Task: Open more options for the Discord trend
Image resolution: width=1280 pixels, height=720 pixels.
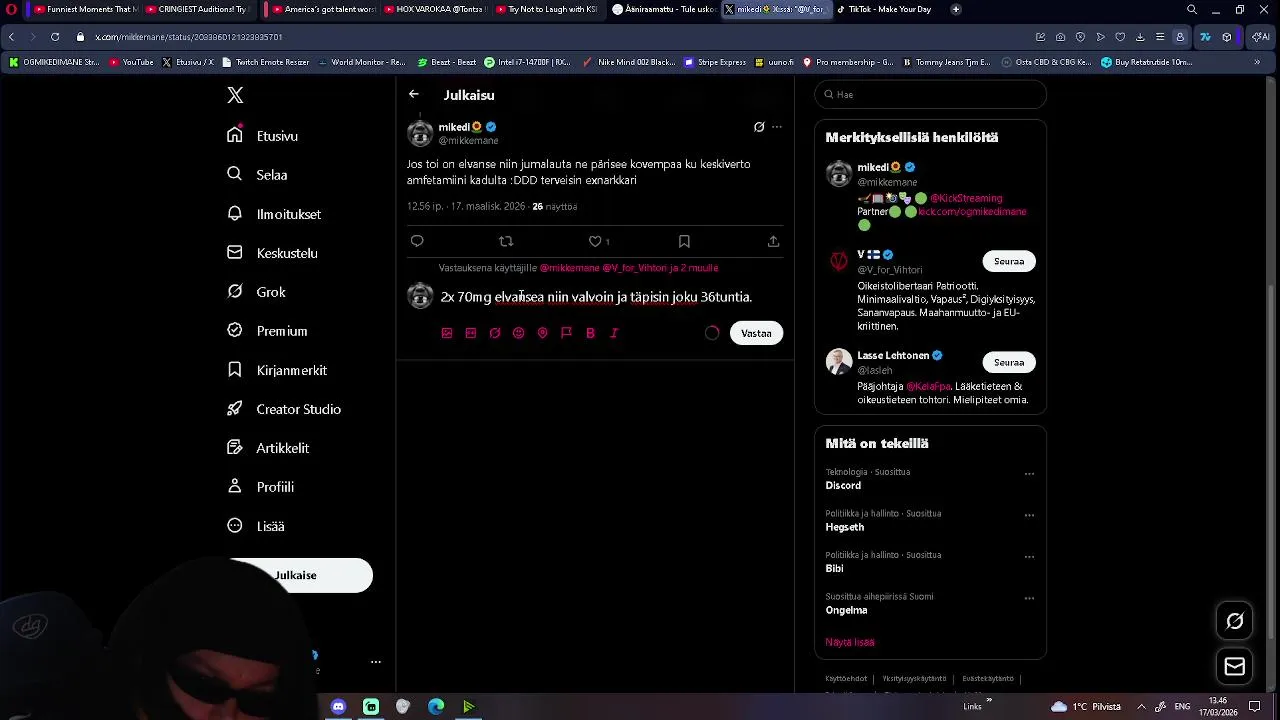Action: [x=1029, y=474]
